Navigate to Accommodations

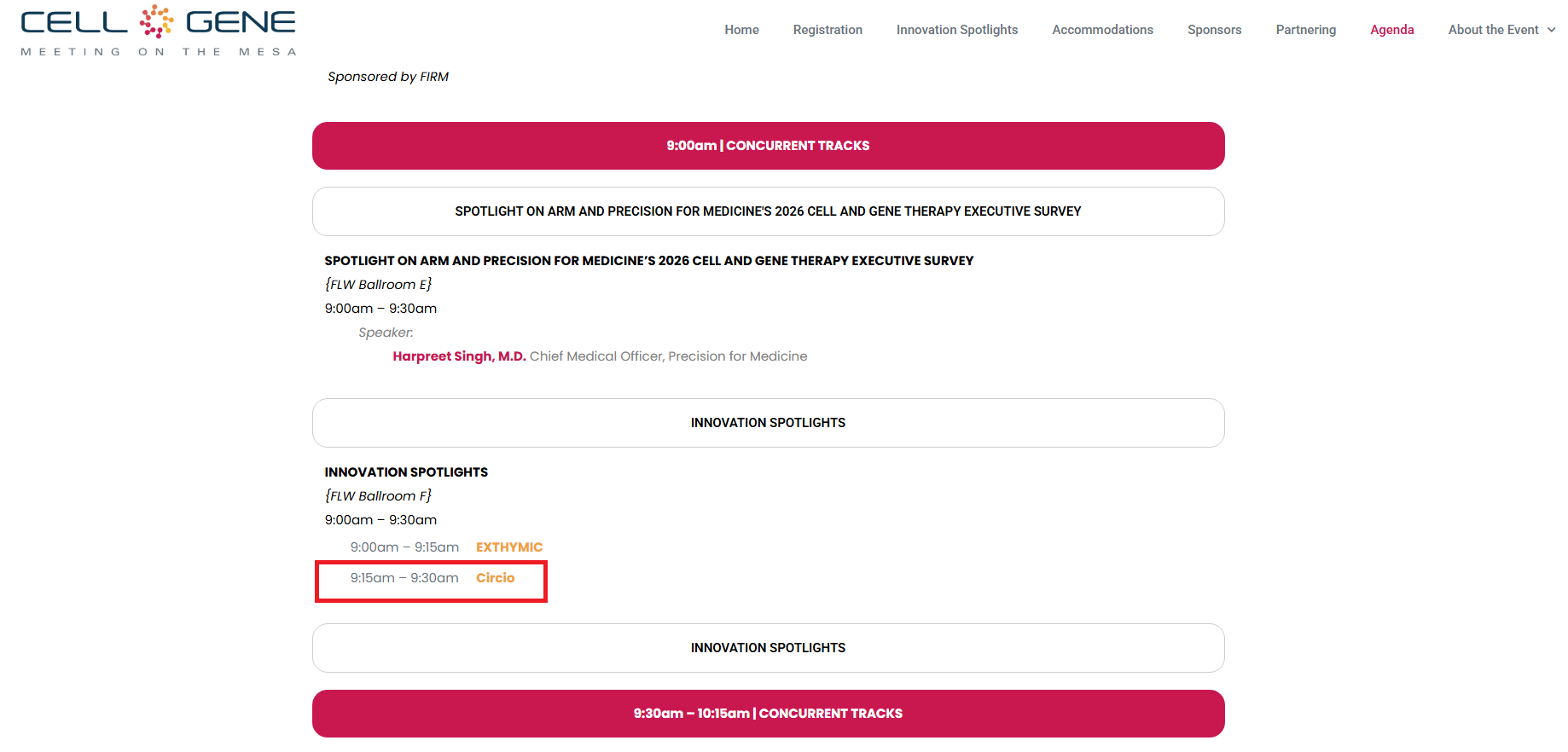click(x=1102, y=30)
